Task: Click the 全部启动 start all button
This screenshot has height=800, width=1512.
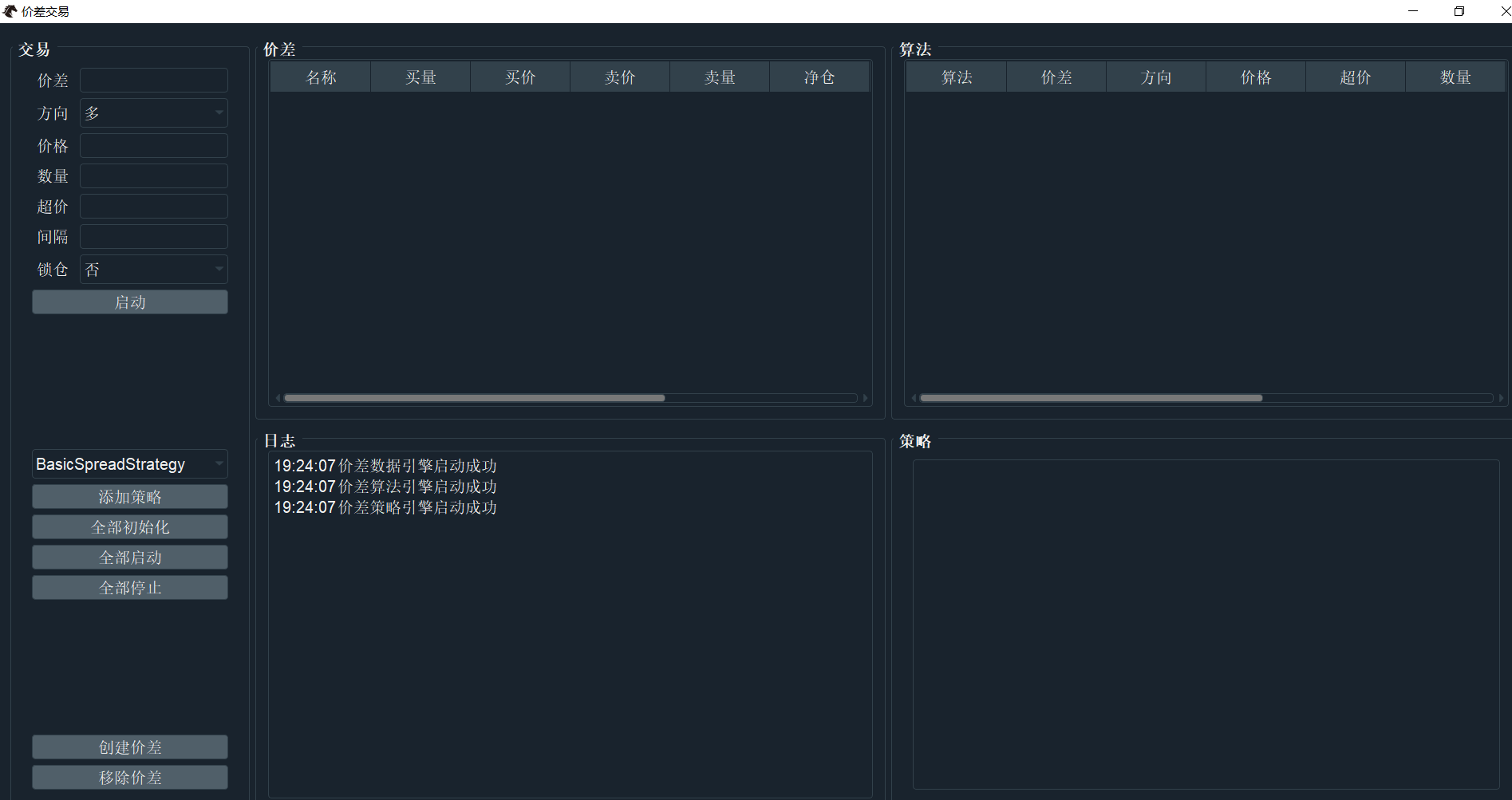Action: pos(129,557)
